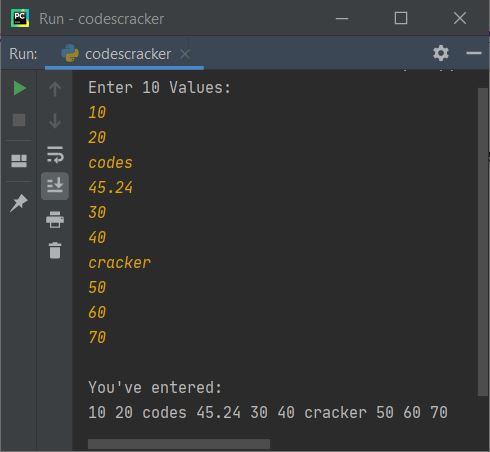Open Run panel settings gear
This screenshot has width=490, height=452.
[441, 53]
